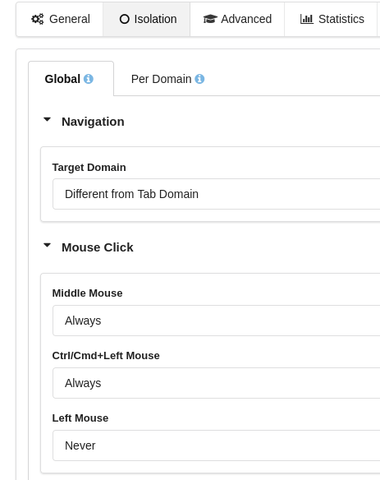Click the info icon next to Per Domain
The image size is (380, 480).
click(x=199, y=79)
